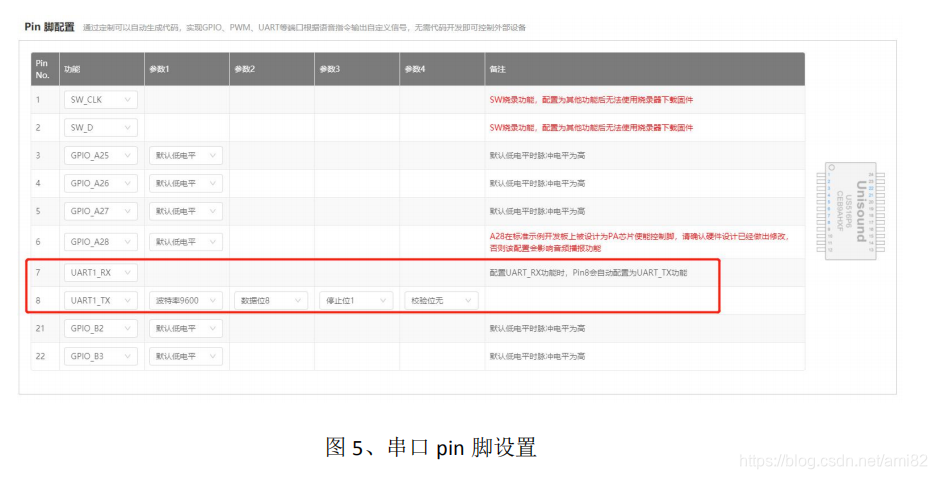Expand the GPIO_A25 function dropdown
Screen dimensions: 937x479
click(x=100, y=155)
